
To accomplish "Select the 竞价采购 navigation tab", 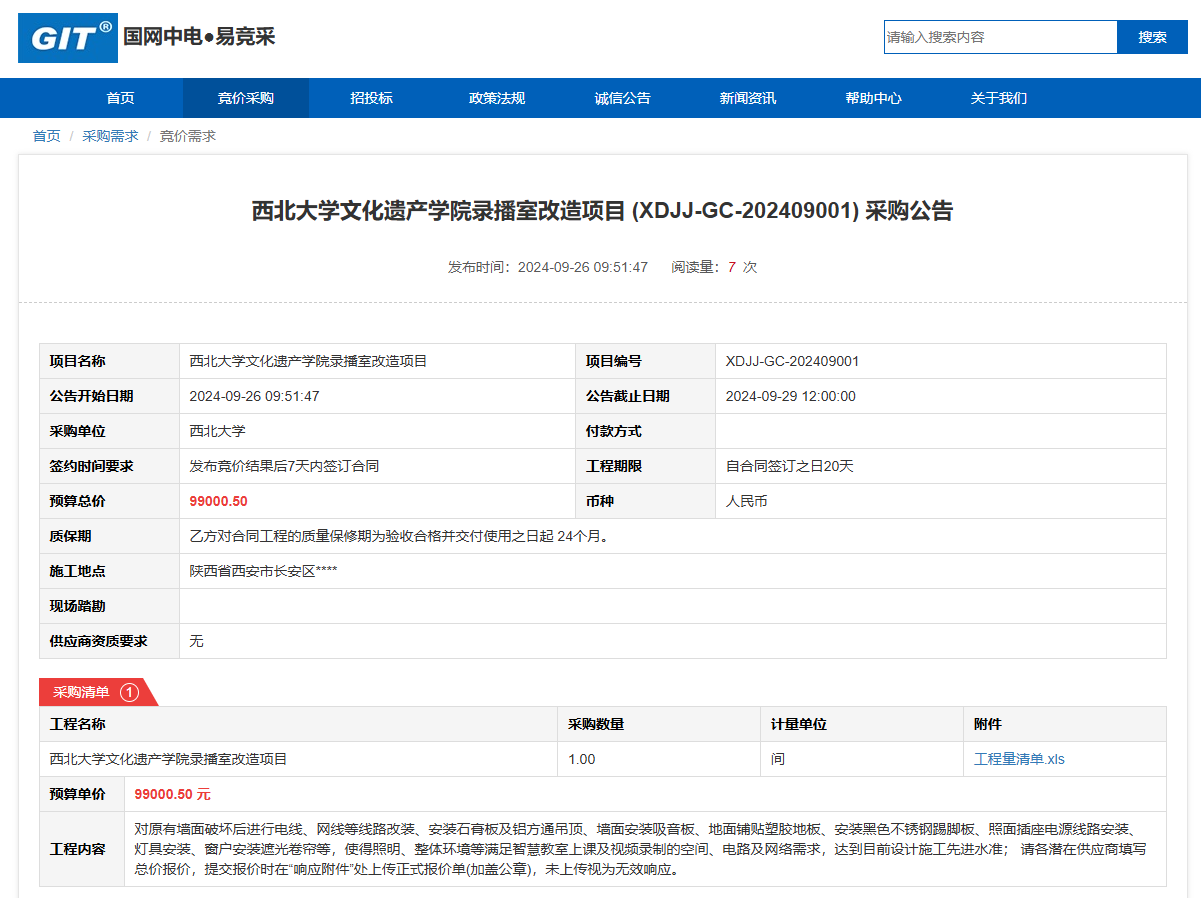I will [245, 98].
